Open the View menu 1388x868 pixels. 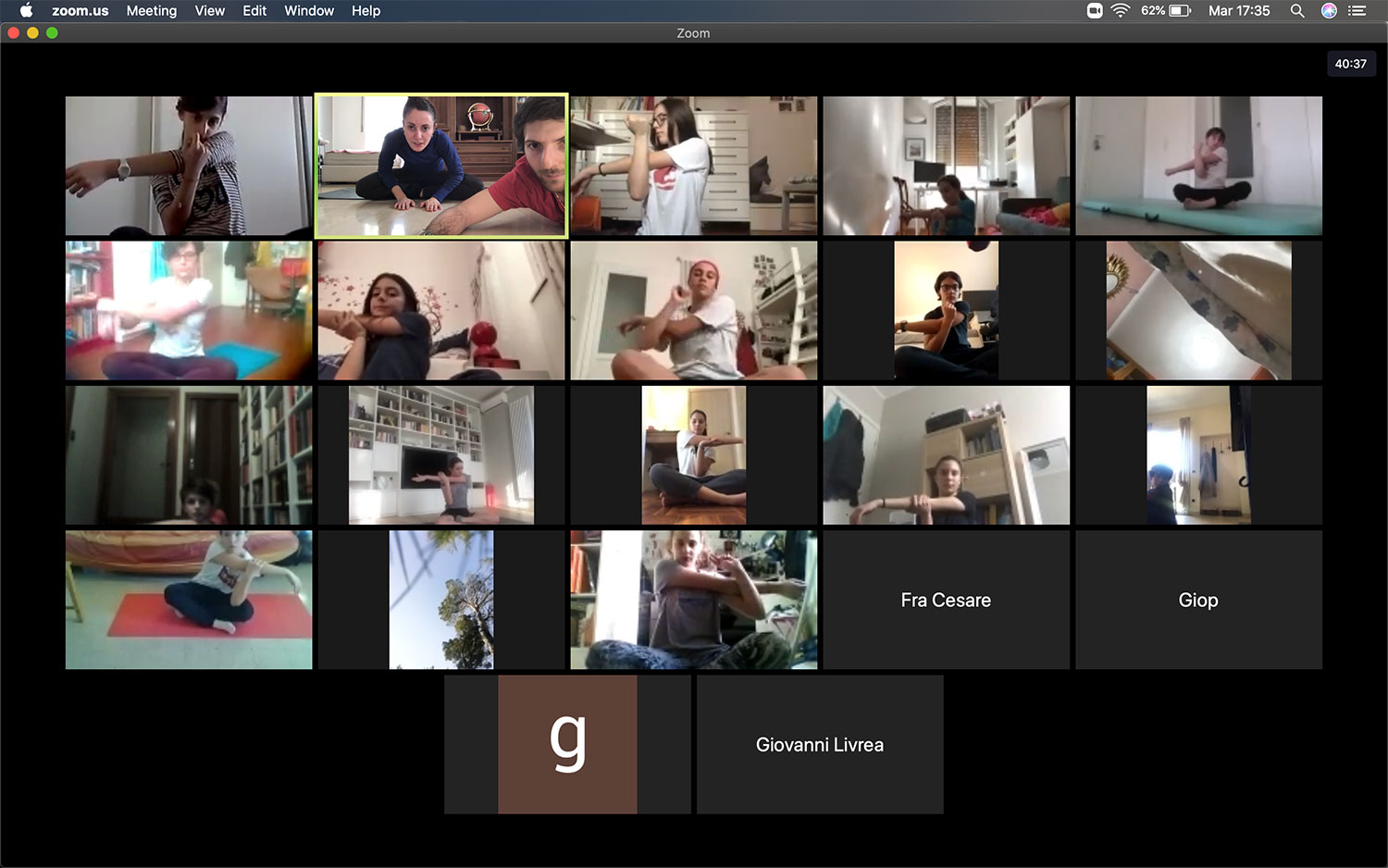[210, 10]
